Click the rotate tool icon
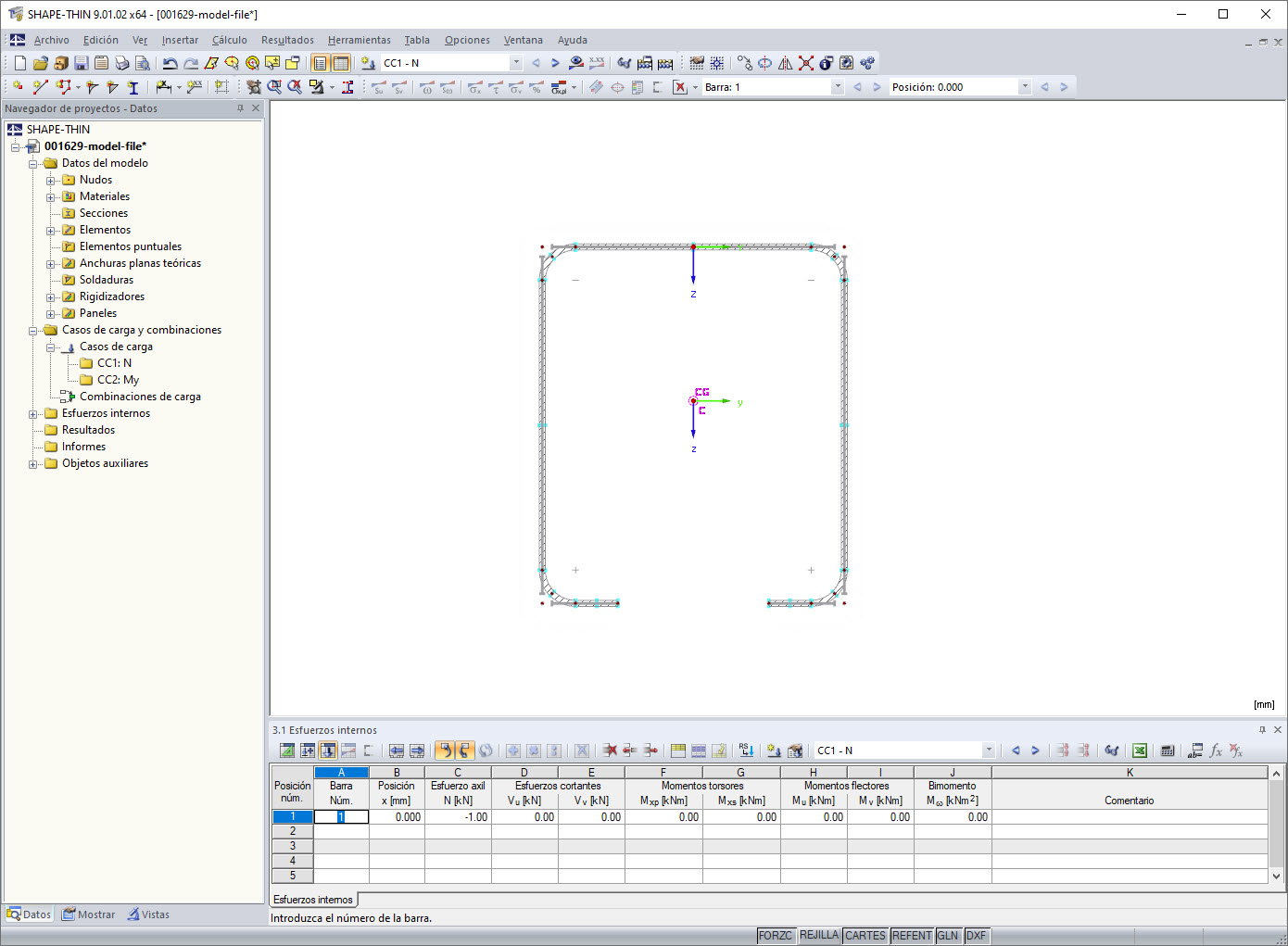Viewport: 1288px width, 946px height. click(764, 63)
